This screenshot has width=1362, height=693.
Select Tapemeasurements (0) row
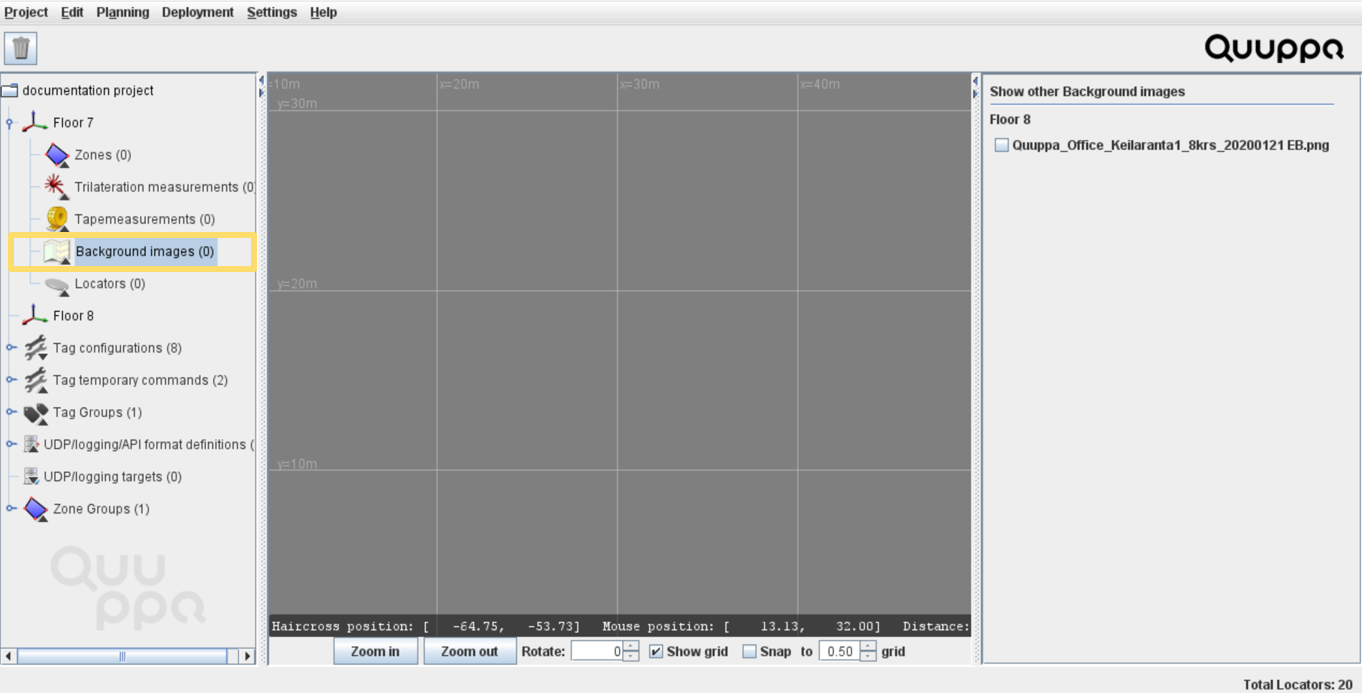[x=145, y=219]
